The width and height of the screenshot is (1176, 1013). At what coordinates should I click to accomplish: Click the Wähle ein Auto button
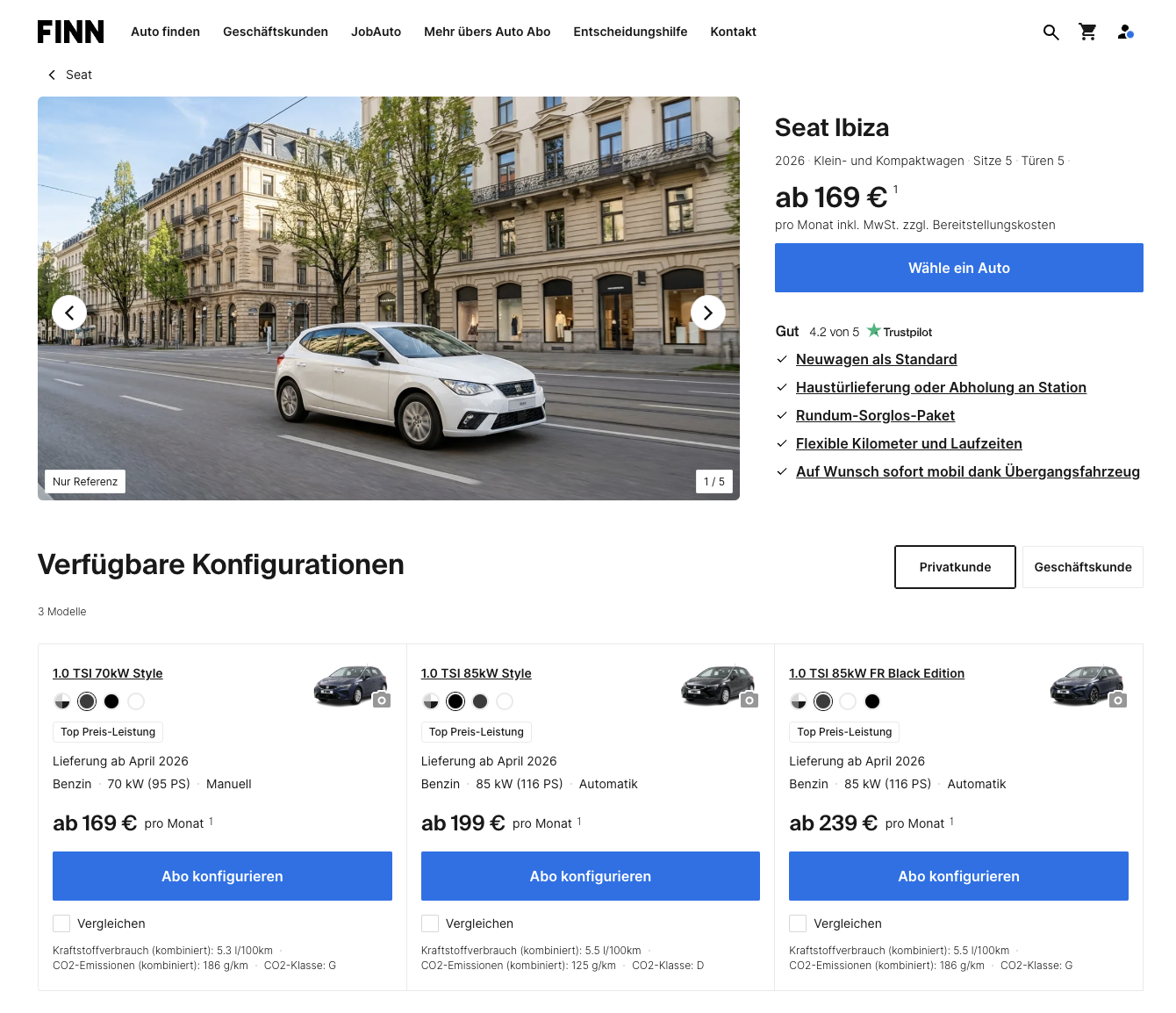coord(958,268)
